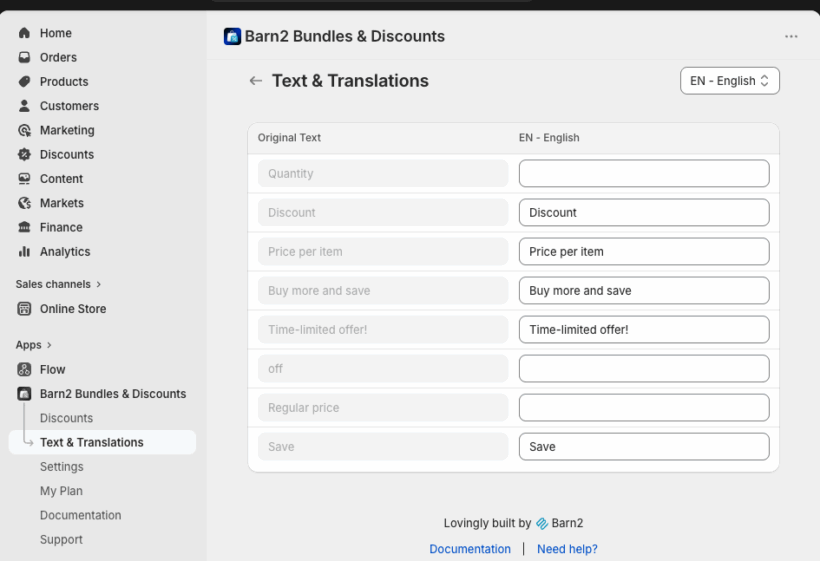Image resolution: width=820 pixels, height=561 pixels.
Task: Open Customers in the sidebar
Action: [69, 106]
